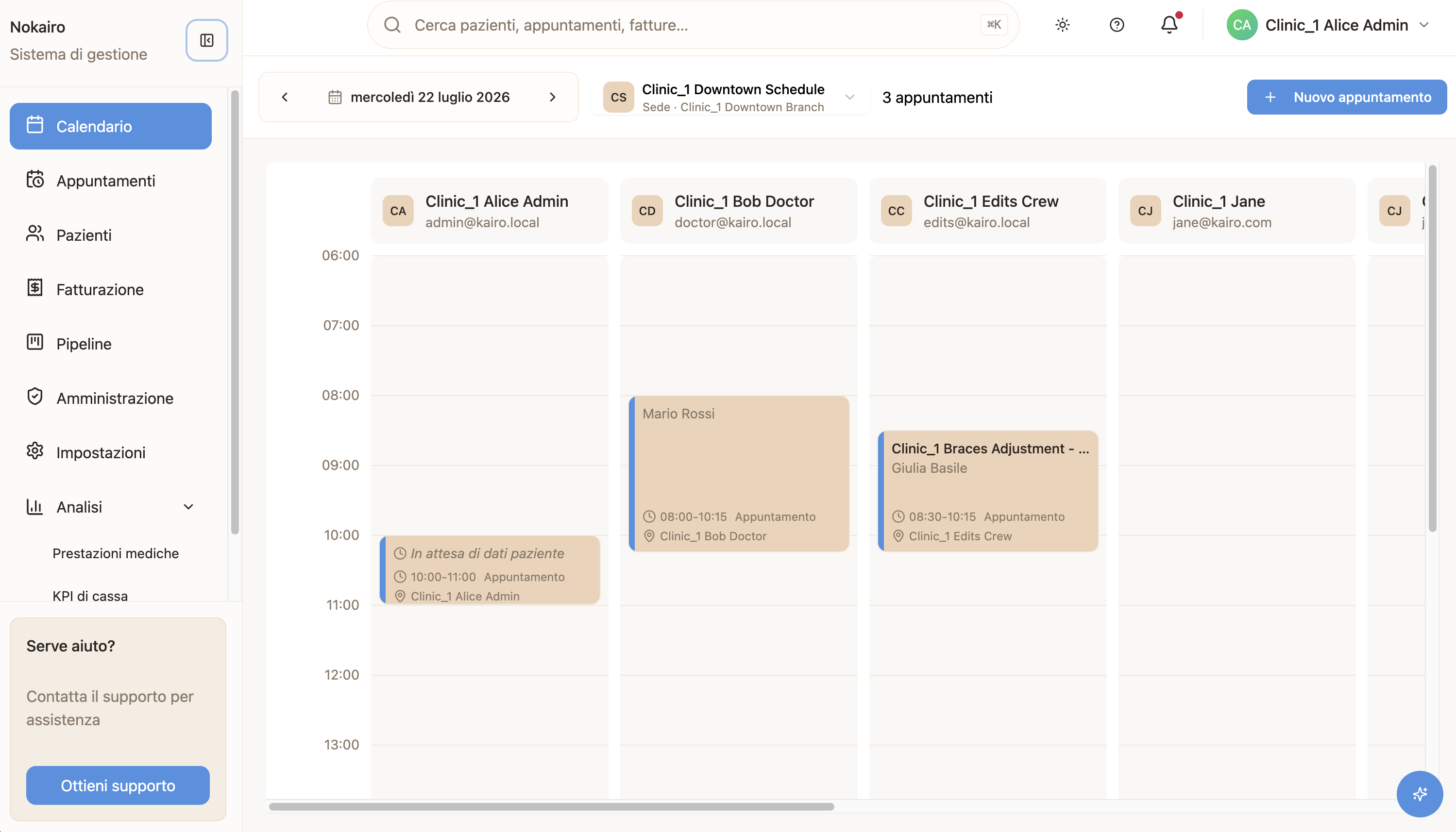Click the Pipeline board icon

point(35,342)
